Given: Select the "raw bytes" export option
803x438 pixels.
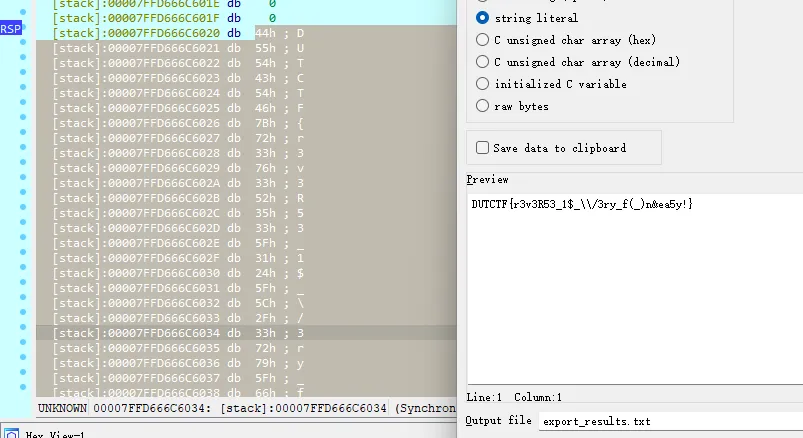Looking at the screenshot, I should (x=483, y=106).
